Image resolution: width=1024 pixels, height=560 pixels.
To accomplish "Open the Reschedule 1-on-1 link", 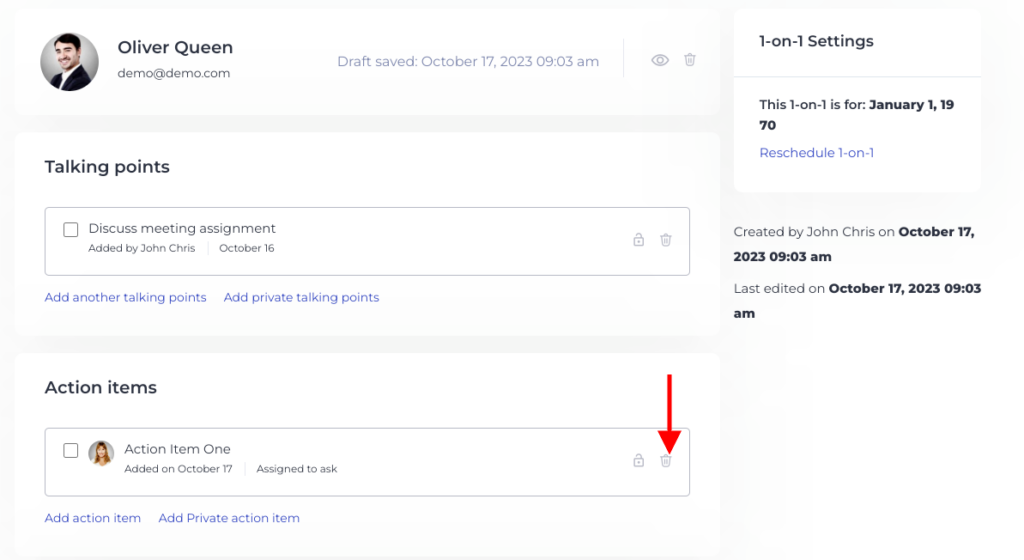I will click(x=816, y=153).
